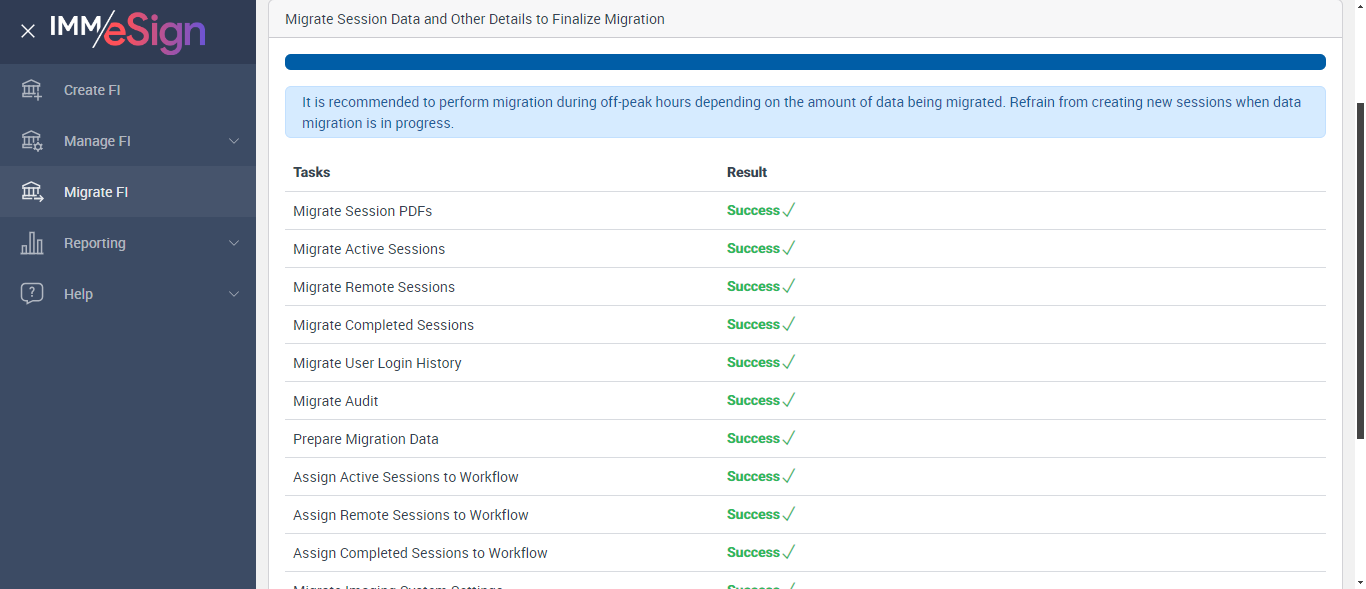The image size is (1366, 589).
Task: Open the Reporting menu item
Action: point(128,243)
